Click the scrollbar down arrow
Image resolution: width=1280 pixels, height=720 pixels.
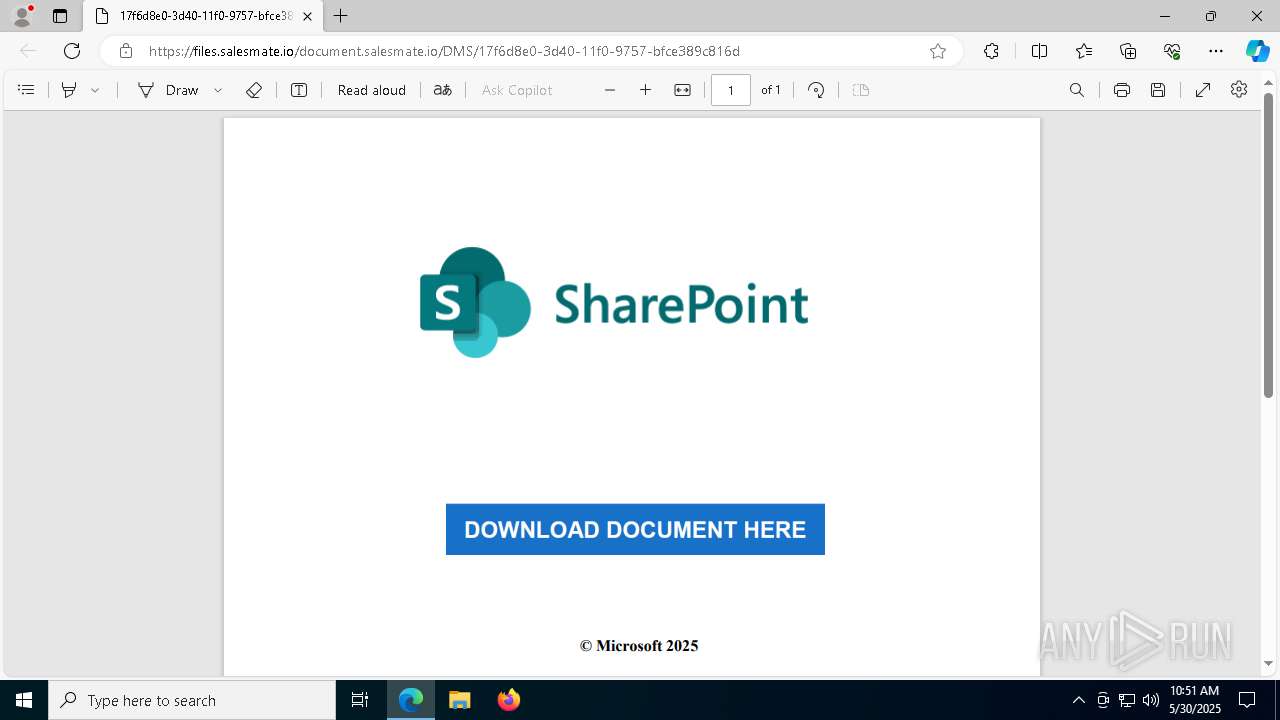tap(1268, 663)
